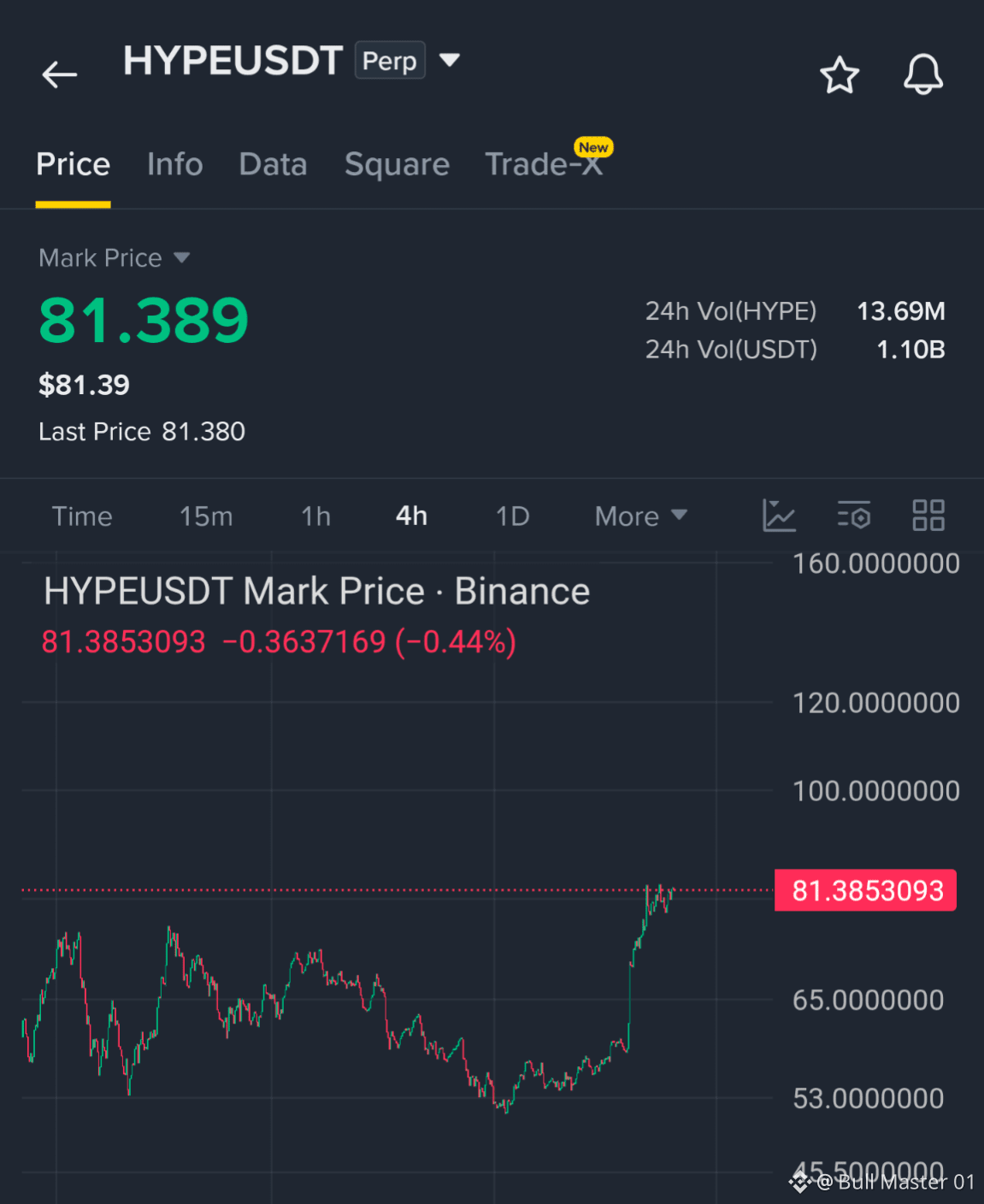The width and height of the screenshot is (984, 1204).
Task: Tap the 160.0000000 axis label
Action: coord(875,564)
